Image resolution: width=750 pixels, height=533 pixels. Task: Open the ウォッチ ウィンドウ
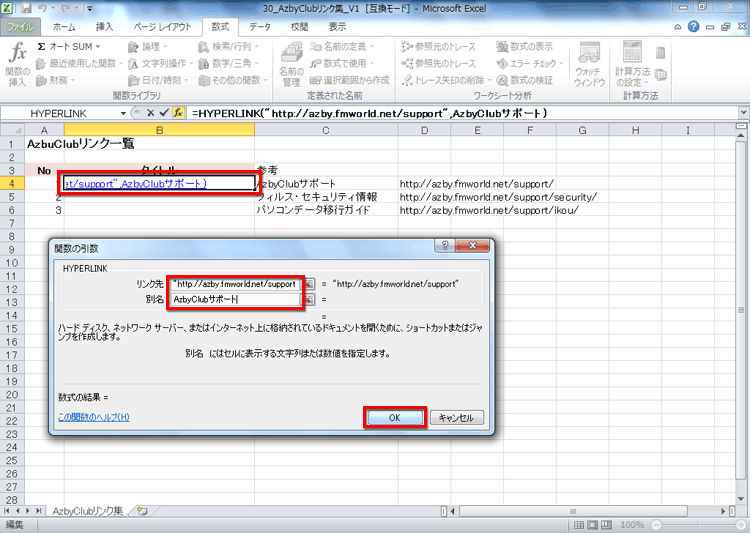pos(589,64)
